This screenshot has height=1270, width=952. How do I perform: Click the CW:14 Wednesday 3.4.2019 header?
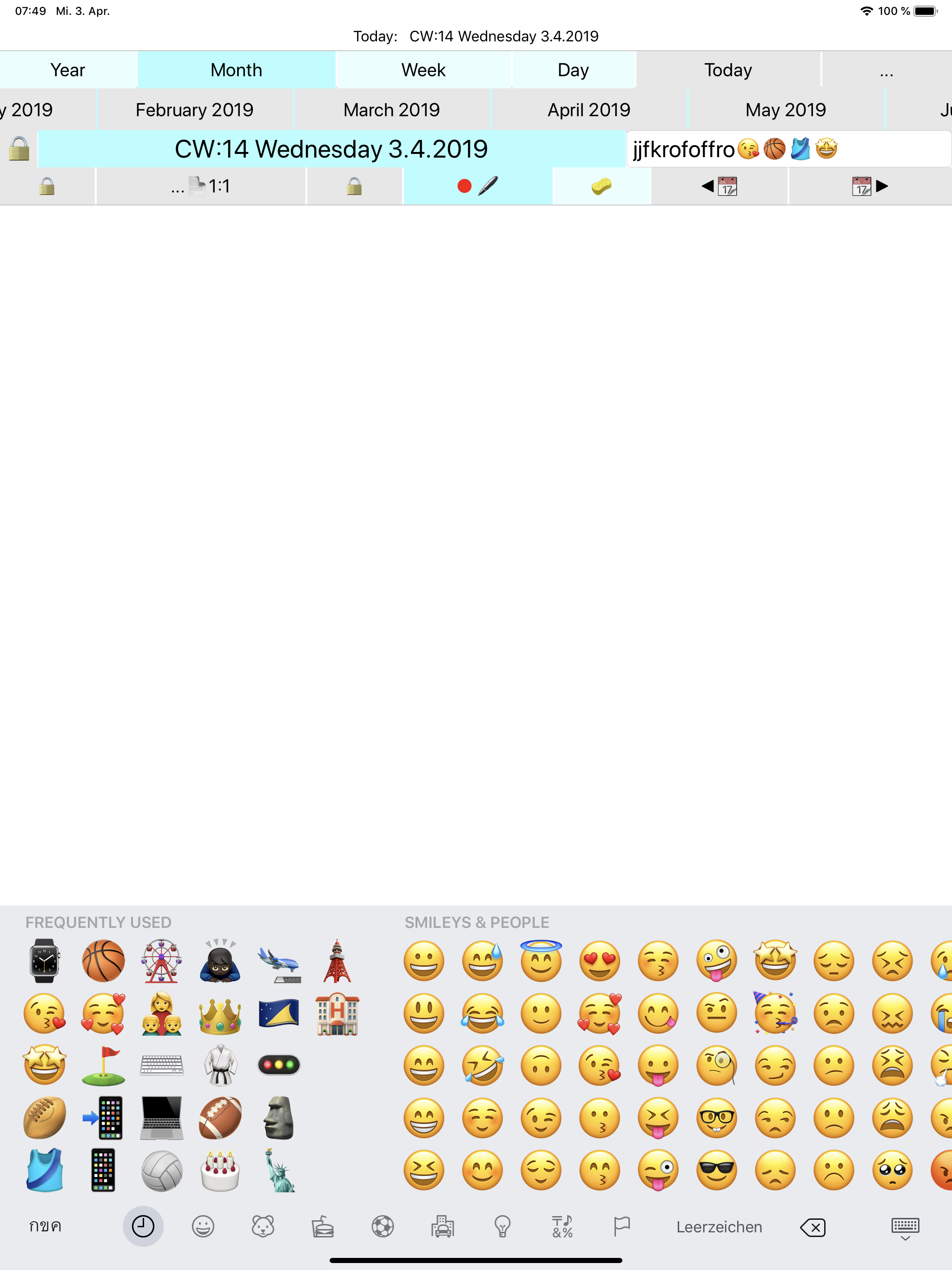pos(331,149)
